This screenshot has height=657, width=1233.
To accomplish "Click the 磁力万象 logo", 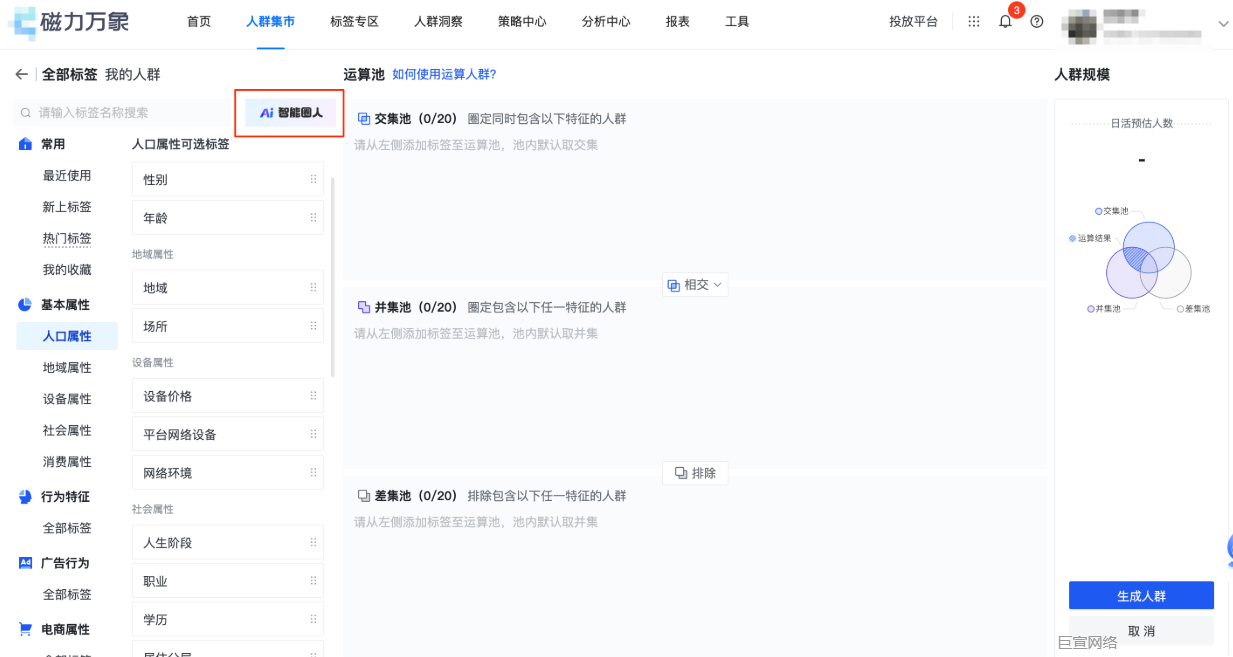I will coord(68,22).
